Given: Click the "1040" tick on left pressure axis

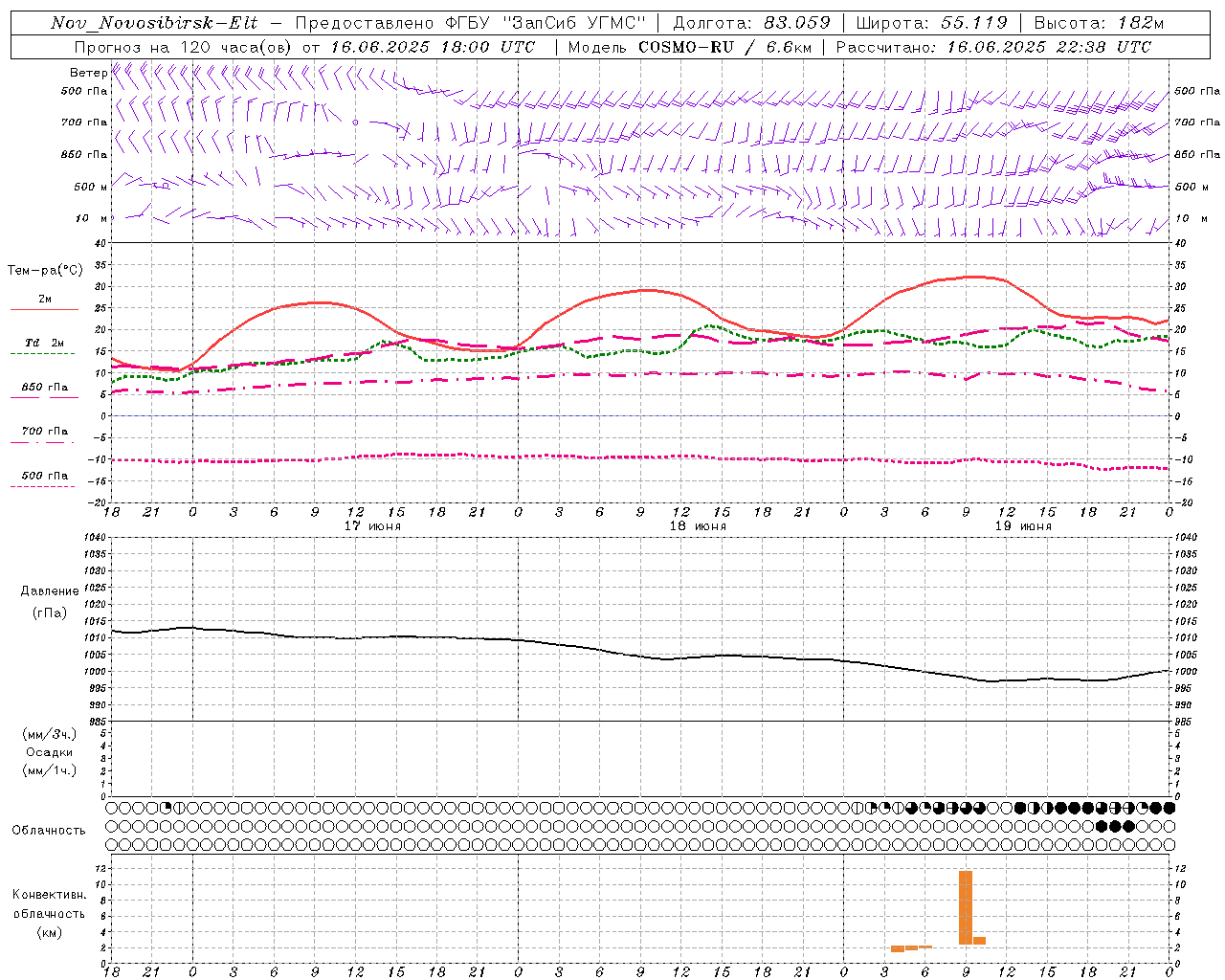Looking at the screenshot, I should coord(96,537).
